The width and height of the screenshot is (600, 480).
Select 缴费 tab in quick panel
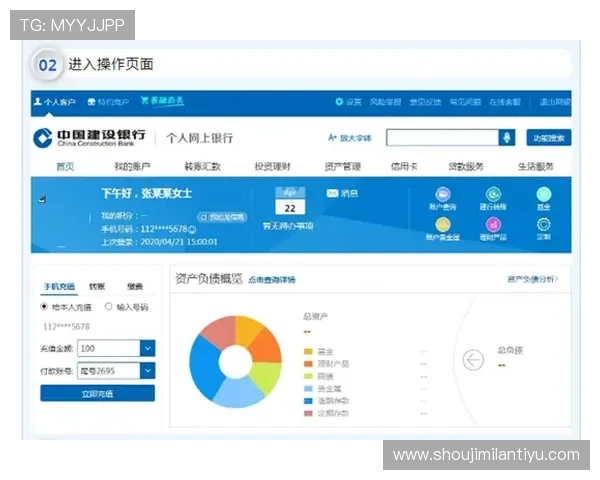click(x=135, y=286)
